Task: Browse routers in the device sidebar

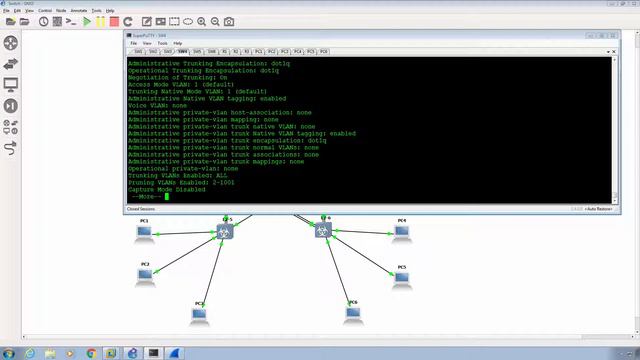Action: click(x=11, y=43)
